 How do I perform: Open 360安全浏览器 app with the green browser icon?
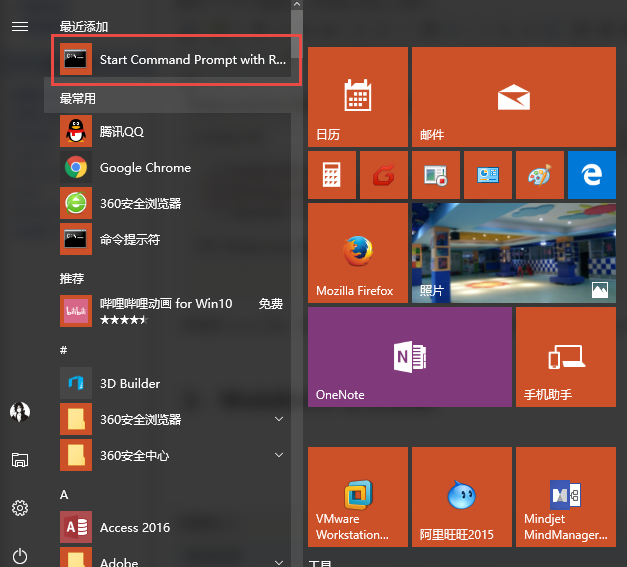click(x=175, y=203)
